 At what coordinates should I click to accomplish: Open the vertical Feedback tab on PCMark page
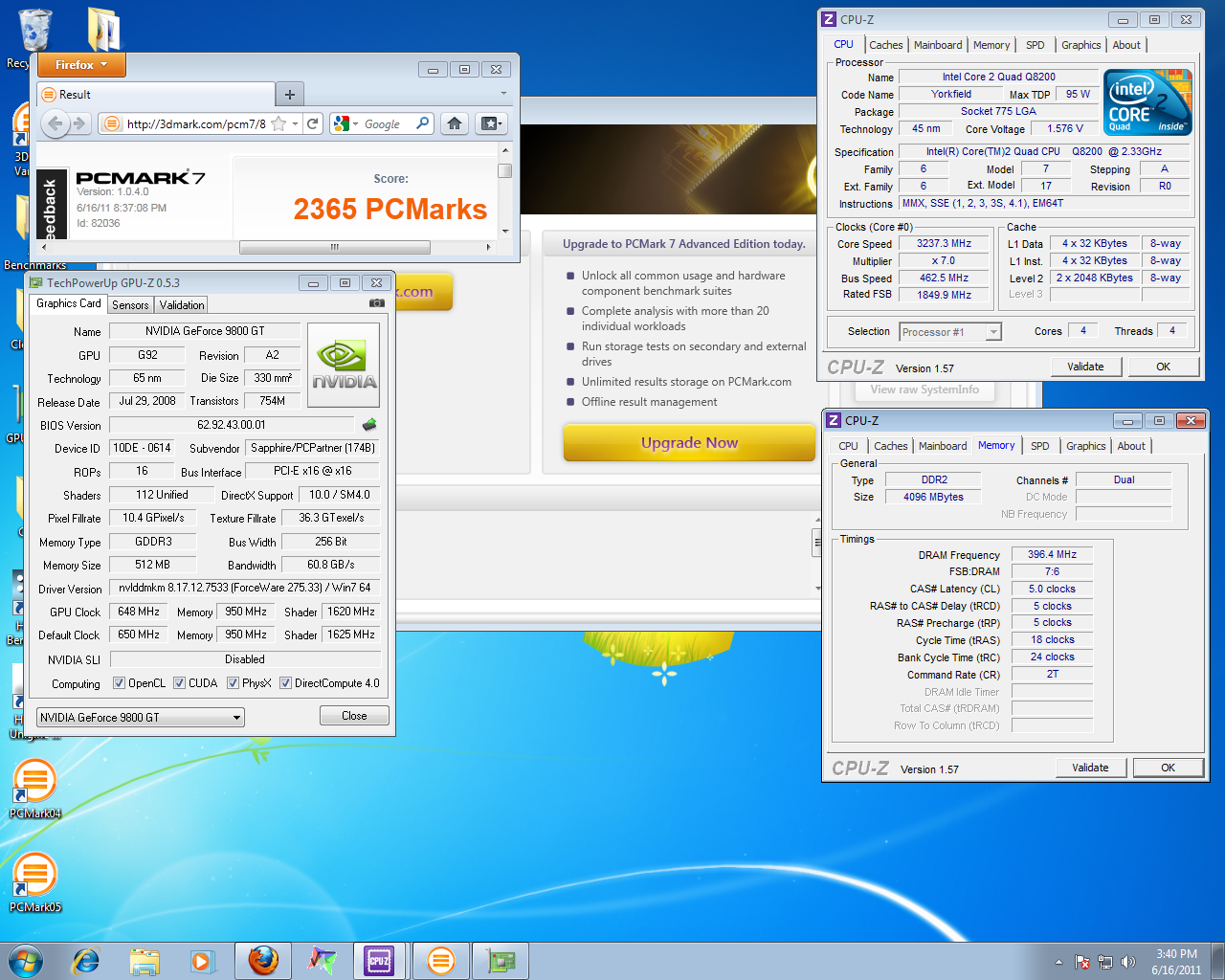[50, 206]
